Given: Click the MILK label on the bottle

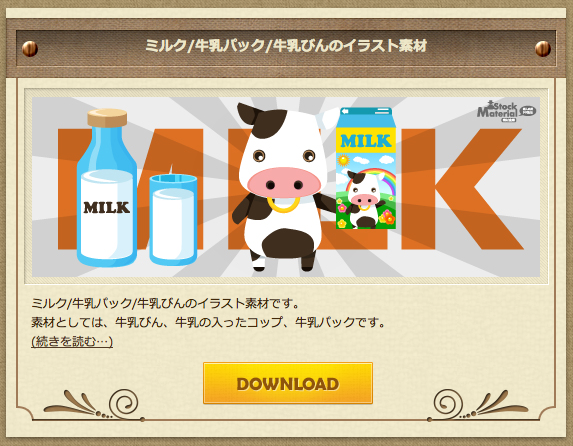Looking at the screenshot, I should pyautogui.click(x=107, y=208).
